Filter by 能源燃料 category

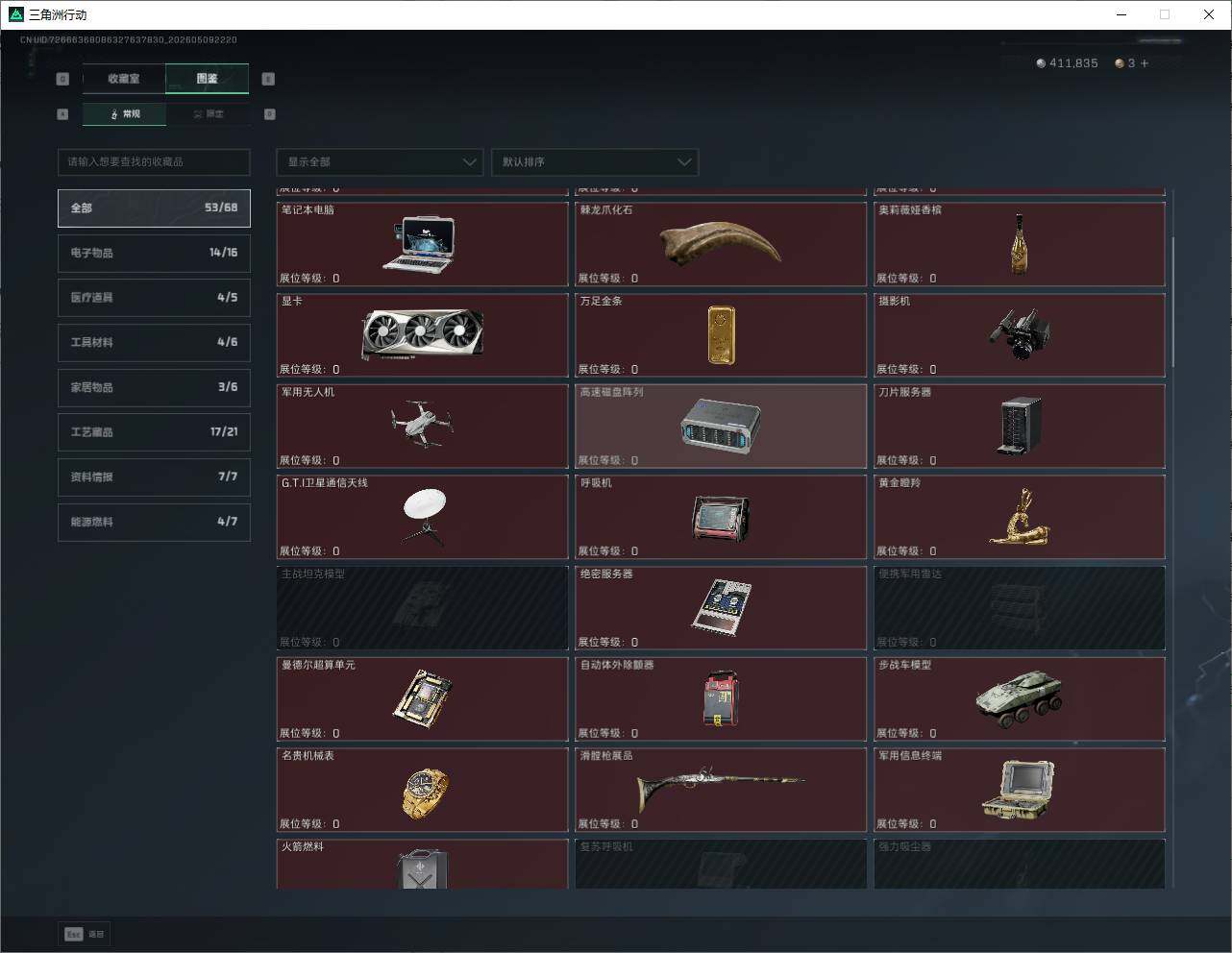pyautogui.click(x=154, y=522)
